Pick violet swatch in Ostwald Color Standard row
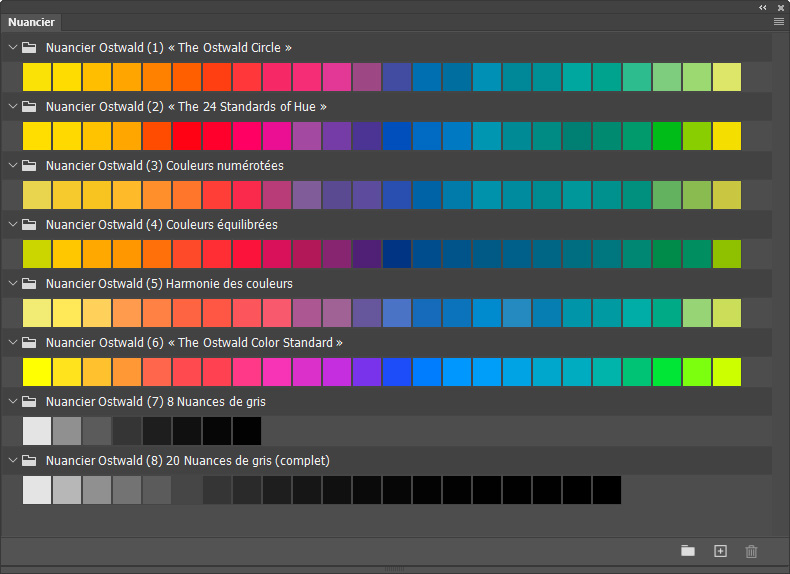 [367, 371]
